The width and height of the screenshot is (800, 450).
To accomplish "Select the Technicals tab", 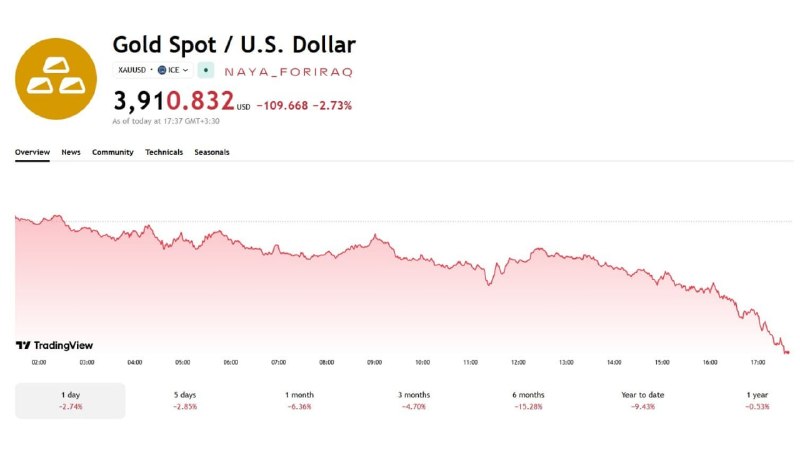I will click(164, 152).
